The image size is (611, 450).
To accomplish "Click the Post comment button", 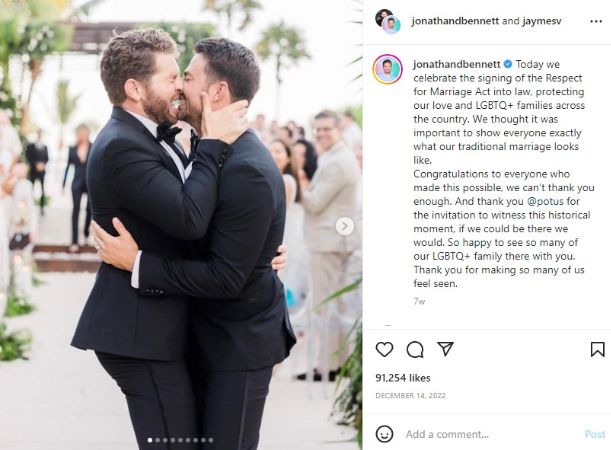I will click(595, 434).
